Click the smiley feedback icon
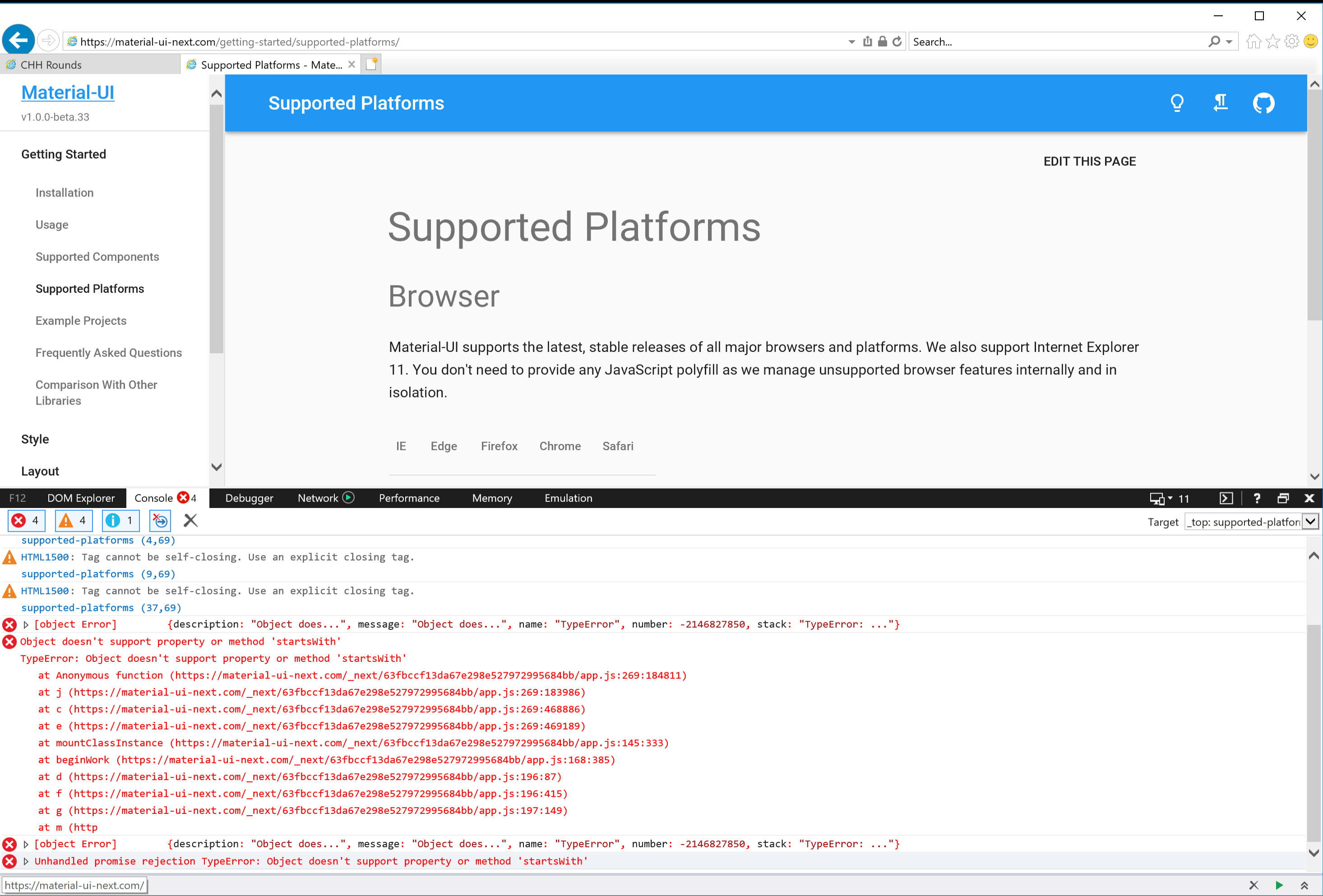The height and width of the screenshot is (896, 1323). [x=1310, y=42]
